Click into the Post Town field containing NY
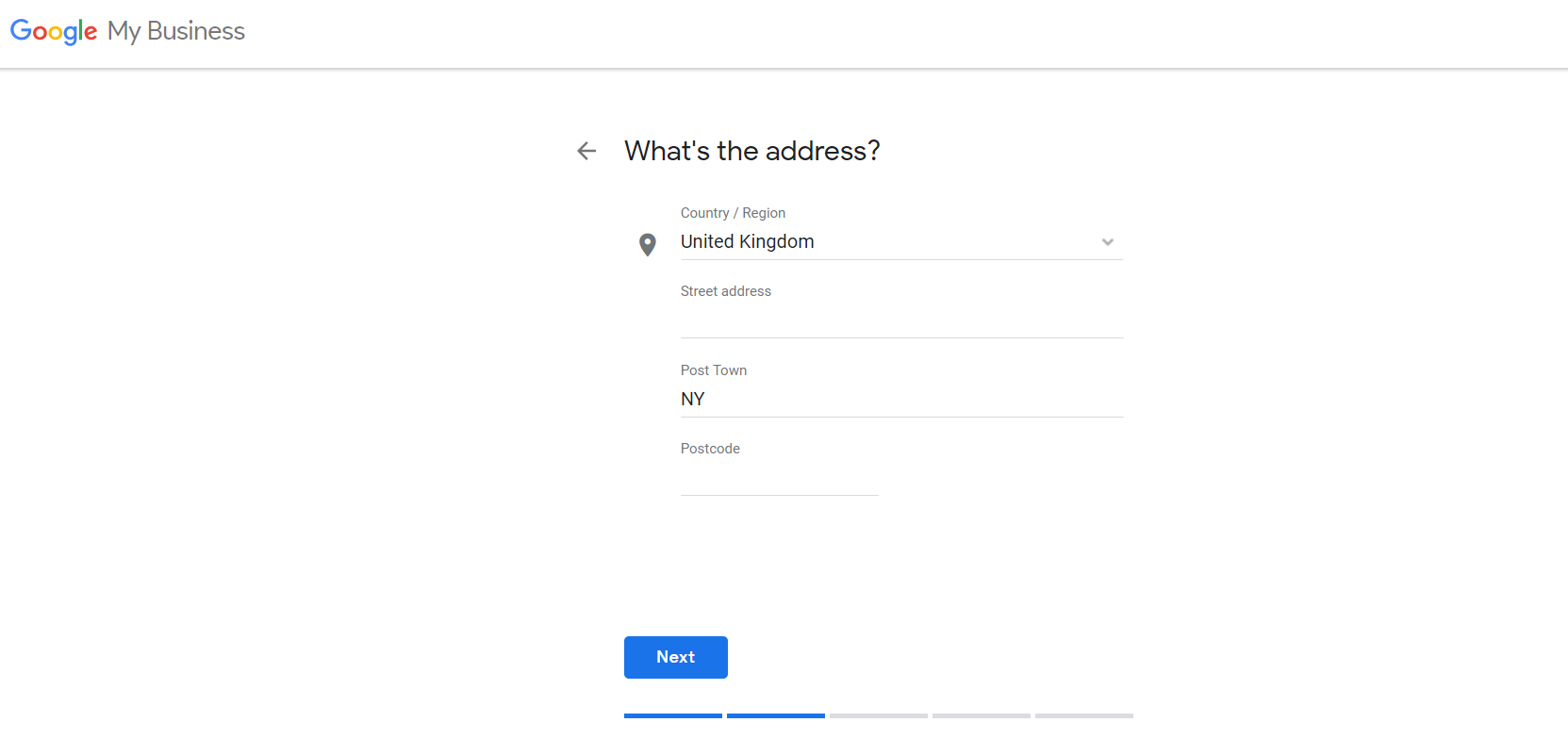1568x755 pixels. 901,400
